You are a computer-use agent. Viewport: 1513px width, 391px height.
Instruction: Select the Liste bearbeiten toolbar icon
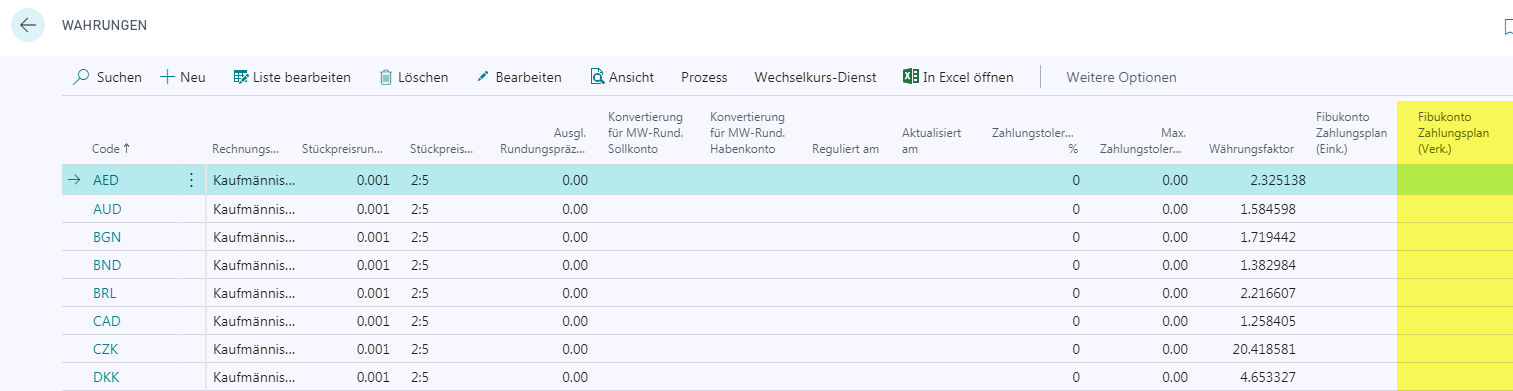click(240, 77)
